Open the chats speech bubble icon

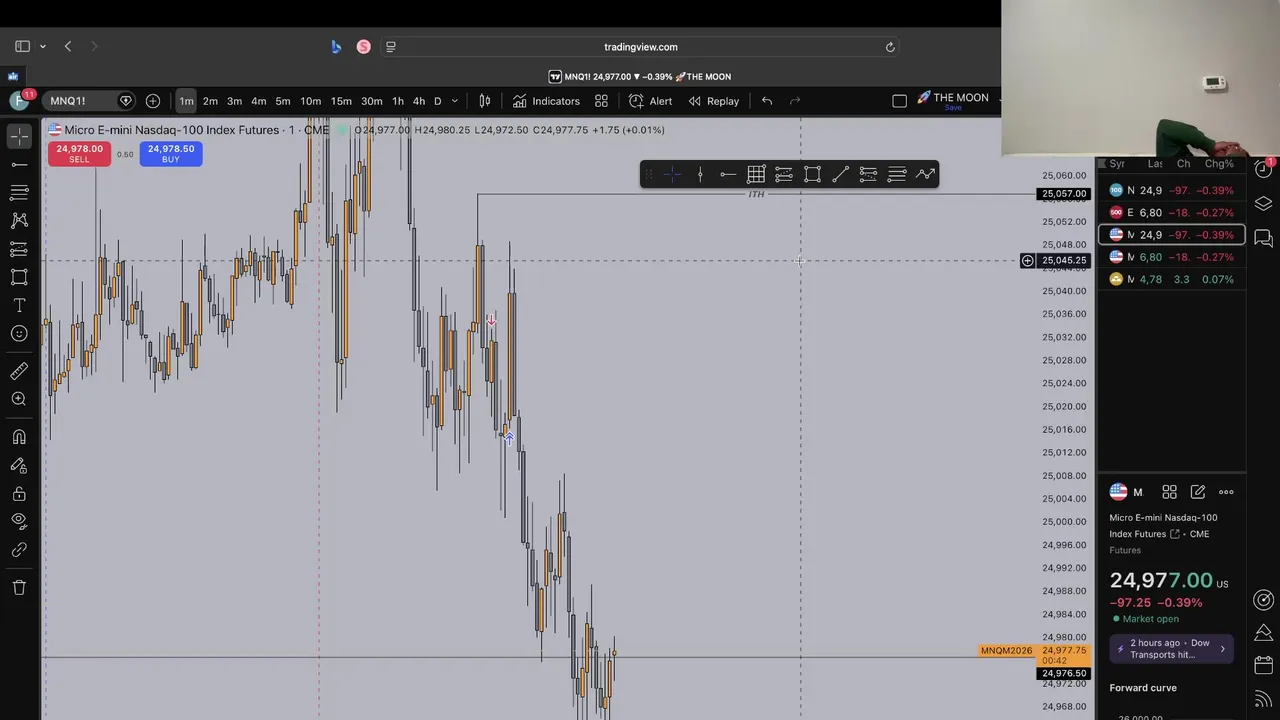(1263, 238)
